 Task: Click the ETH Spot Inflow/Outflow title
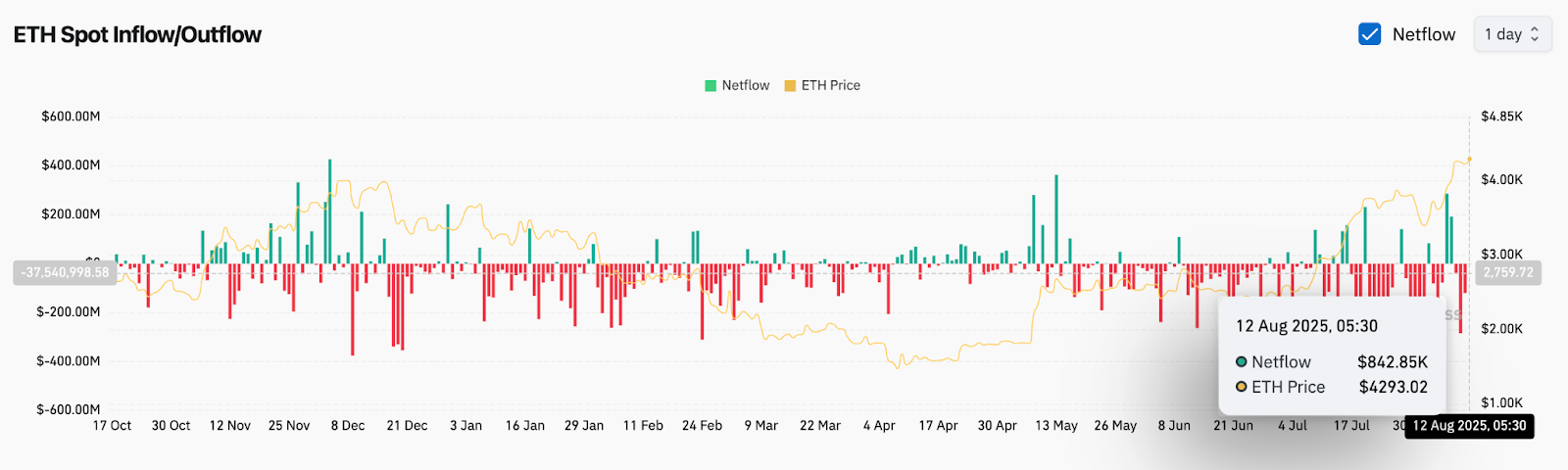pyautogui.click(x=137, y=34)
